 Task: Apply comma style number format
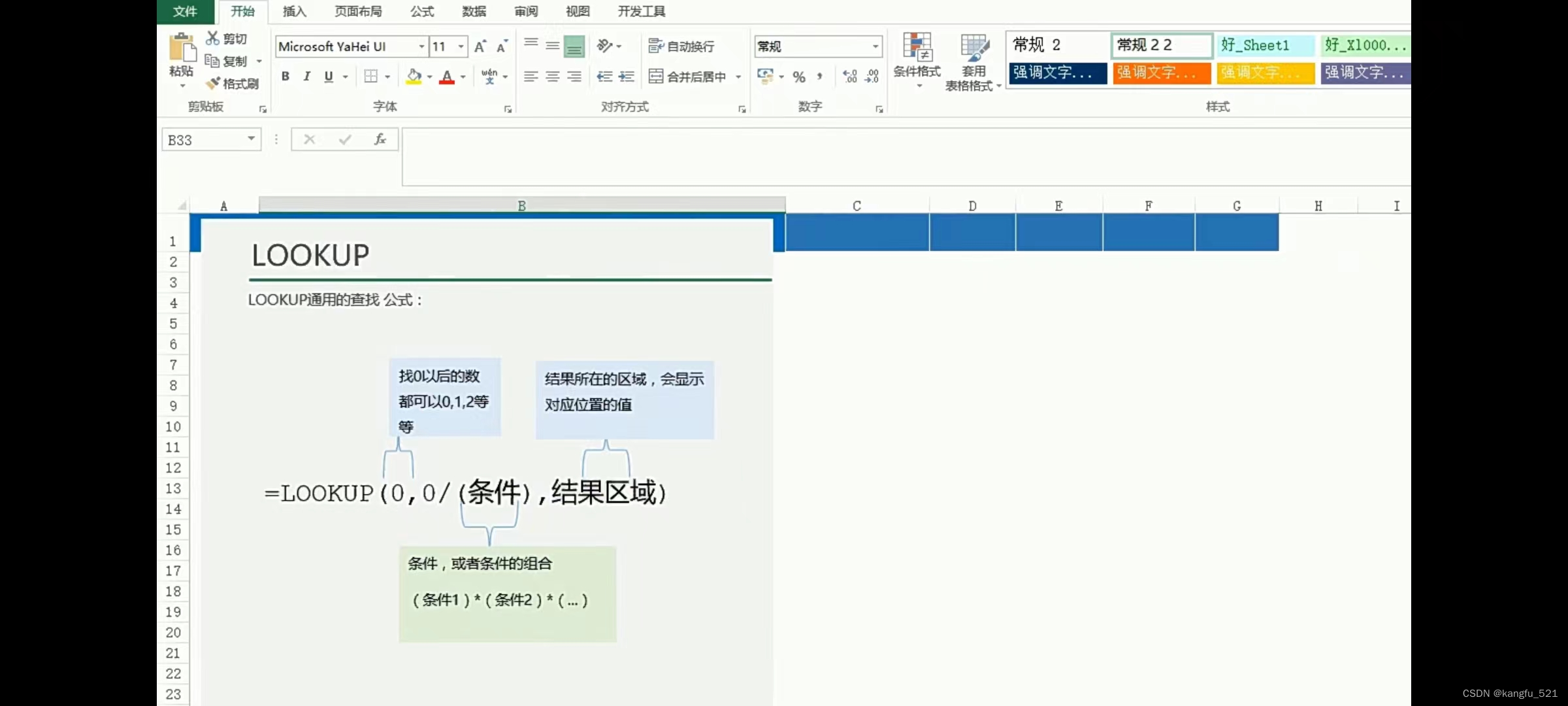[819, 76]
